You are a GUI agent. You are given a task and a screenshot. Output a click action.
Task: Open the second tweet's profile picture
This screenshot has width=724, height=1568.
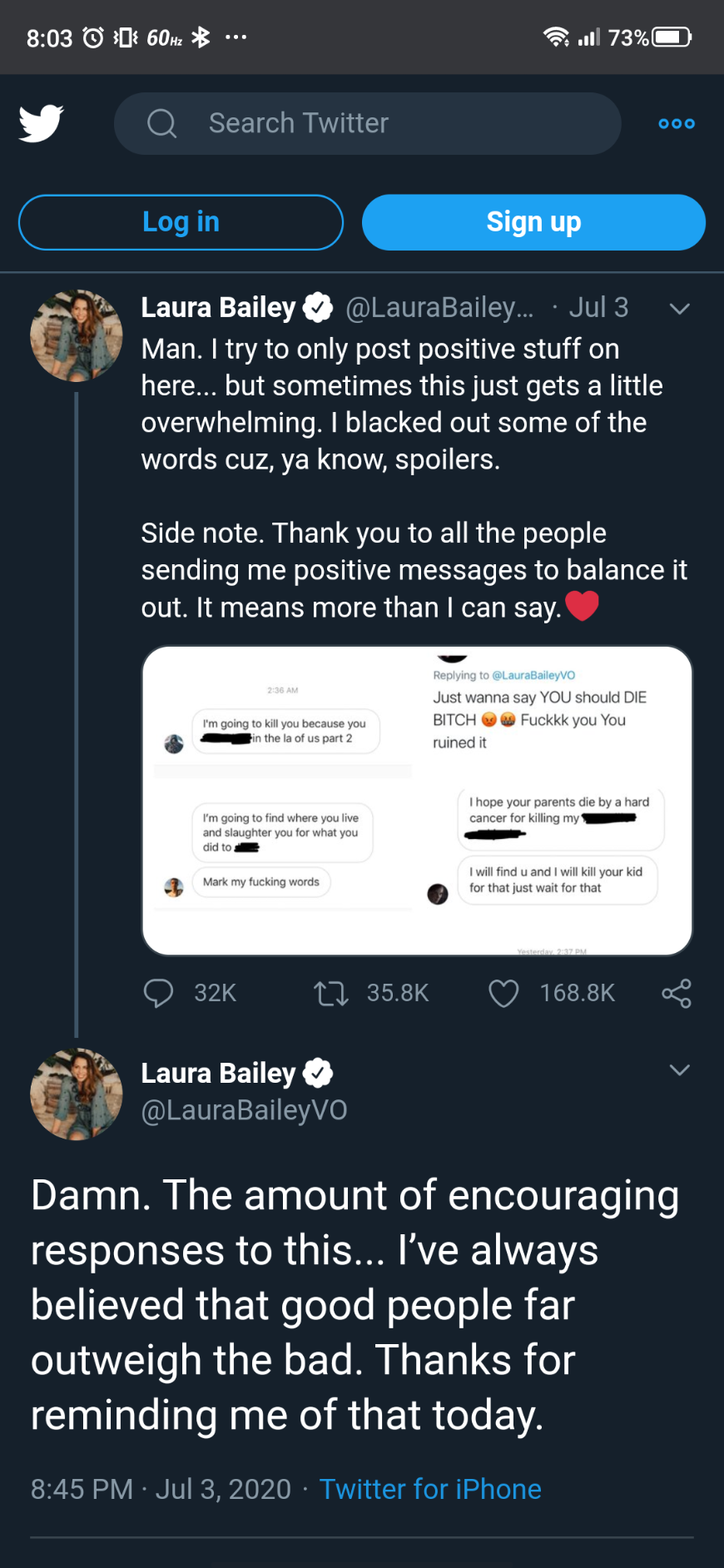tap(77, 1094)
